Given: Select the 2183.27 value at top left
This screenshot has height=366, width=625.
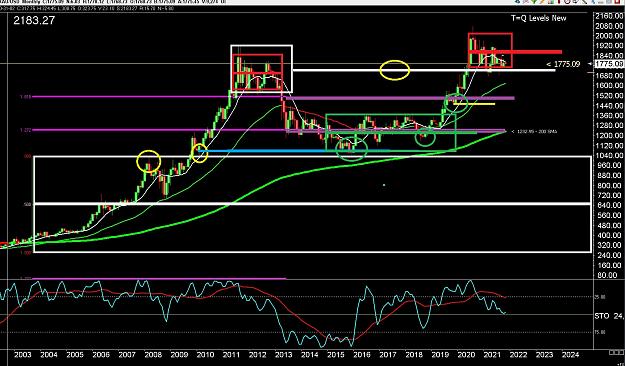Looking at the screenshot, I should tap(34, 20).
